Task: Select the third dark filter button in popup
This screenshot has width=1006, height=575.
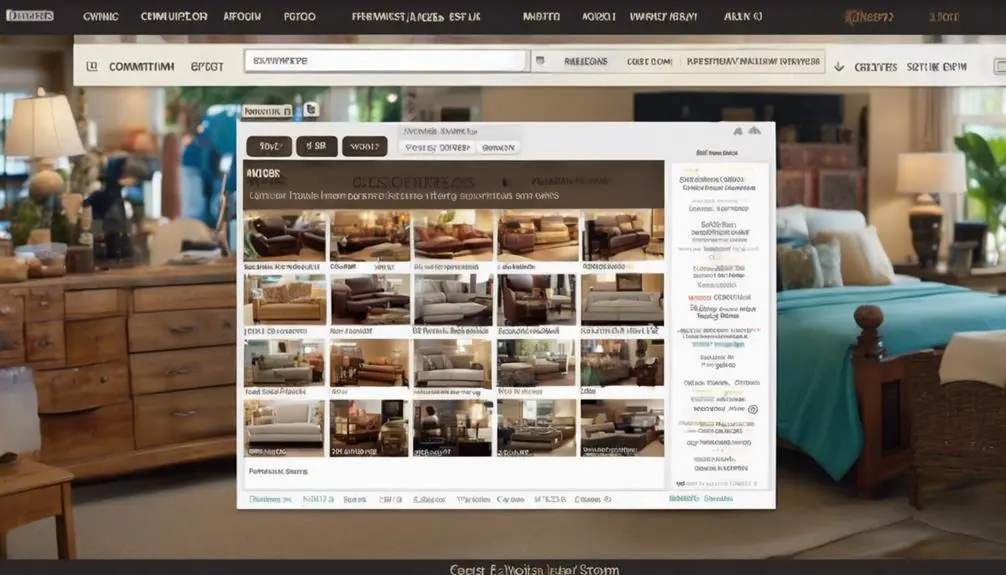Action: 364,147
